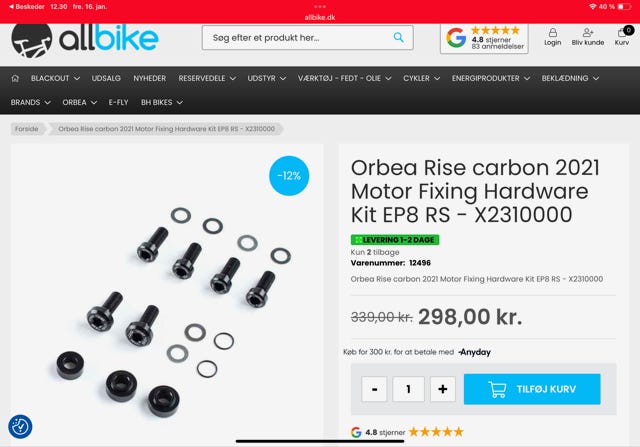Expand the RESERVEDELE dropdown menu
Image resolution: width=640 pixels, height=447 pixels.
click(x=207, y=78)
